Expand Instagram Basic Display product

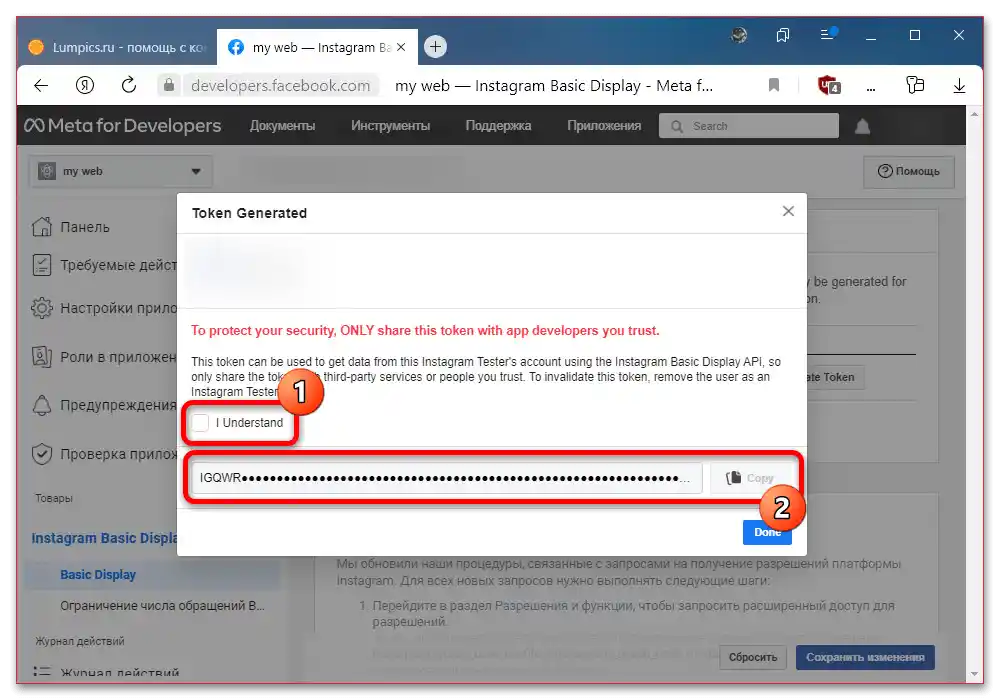tap(104, 538)
